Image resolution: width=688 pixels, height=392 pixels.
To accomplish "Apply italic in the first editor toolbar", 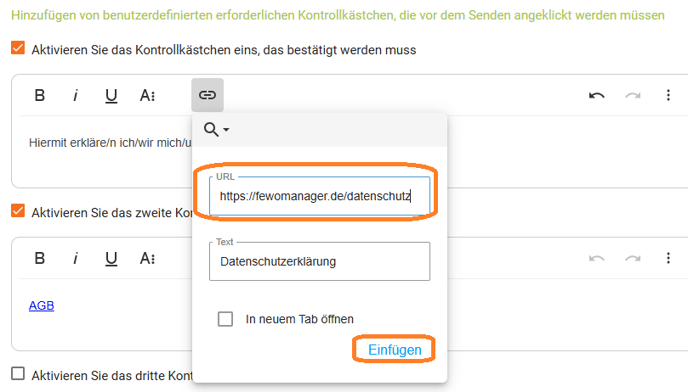I will tap(75, 95).
